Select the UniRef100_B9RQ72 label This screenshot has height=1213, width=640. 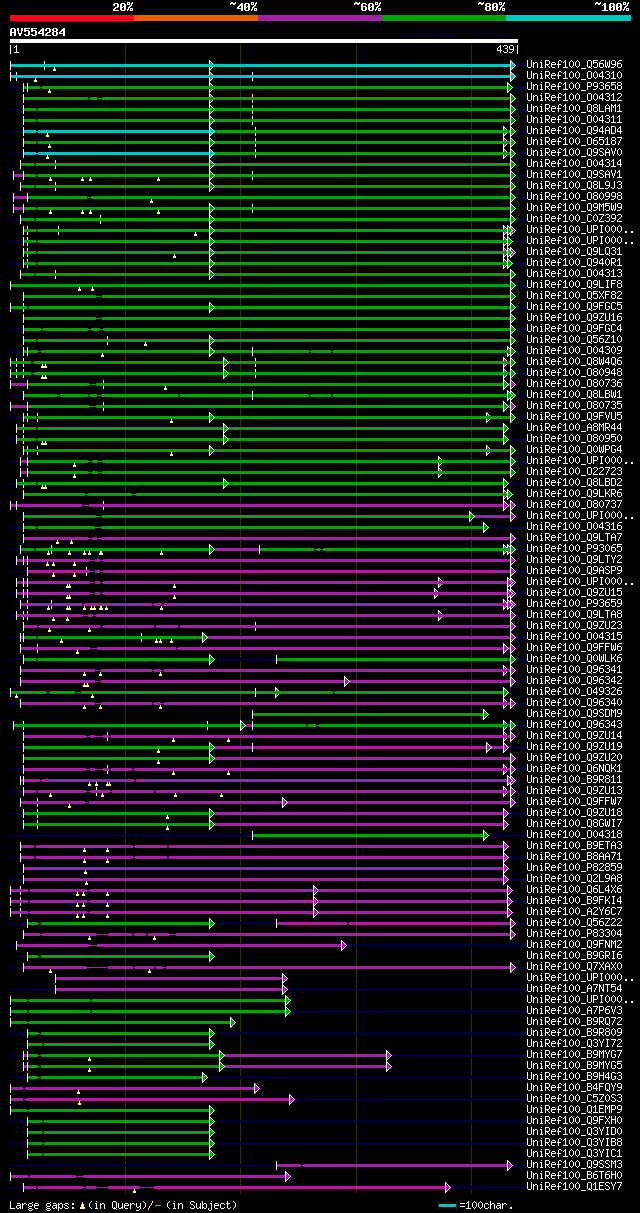pyautogui.click(x=574, y=1021)
